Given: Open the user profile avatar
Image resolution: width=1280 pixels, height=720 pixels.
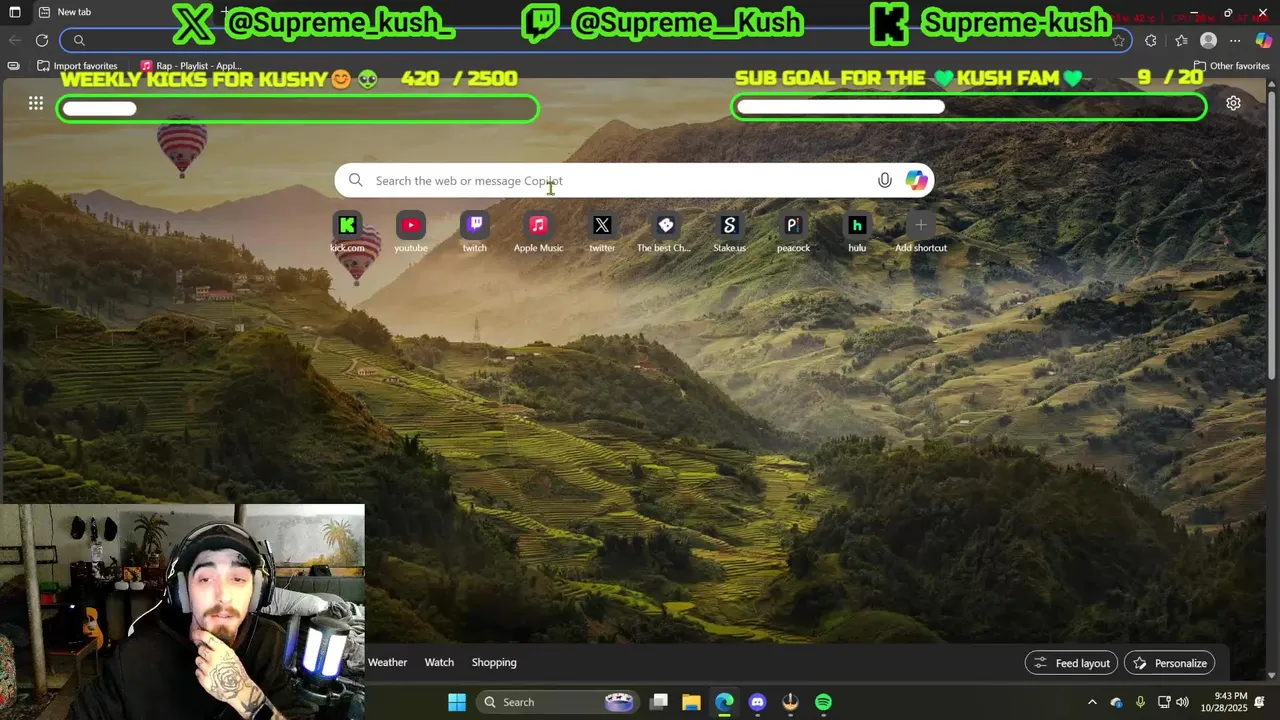Looking at the screenshot, I should [x=1209, y=40].
